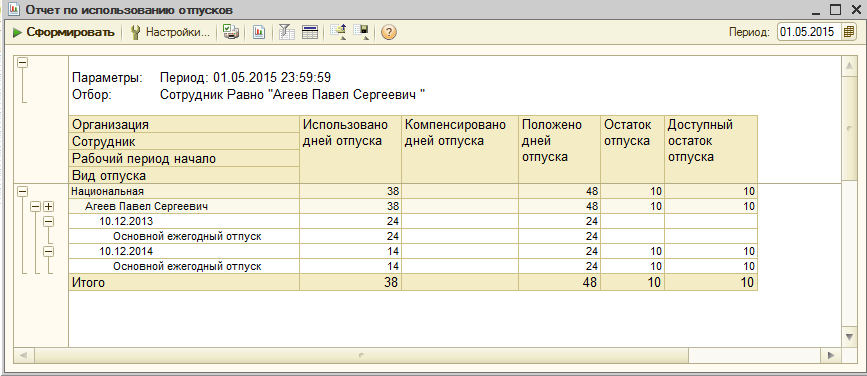Open the new report chart icon
867x376 pixels.
point(258,33)
